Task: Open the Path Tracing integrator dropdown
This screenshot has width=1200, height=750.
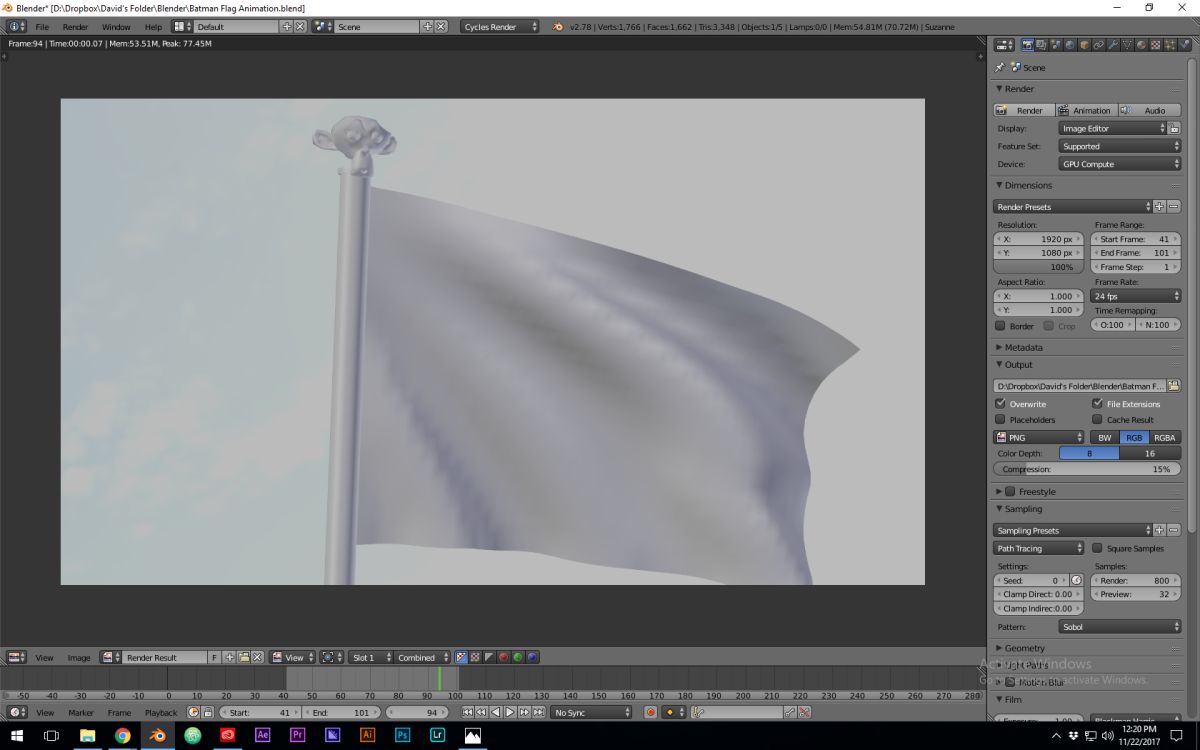Action: pos(1039,548)
